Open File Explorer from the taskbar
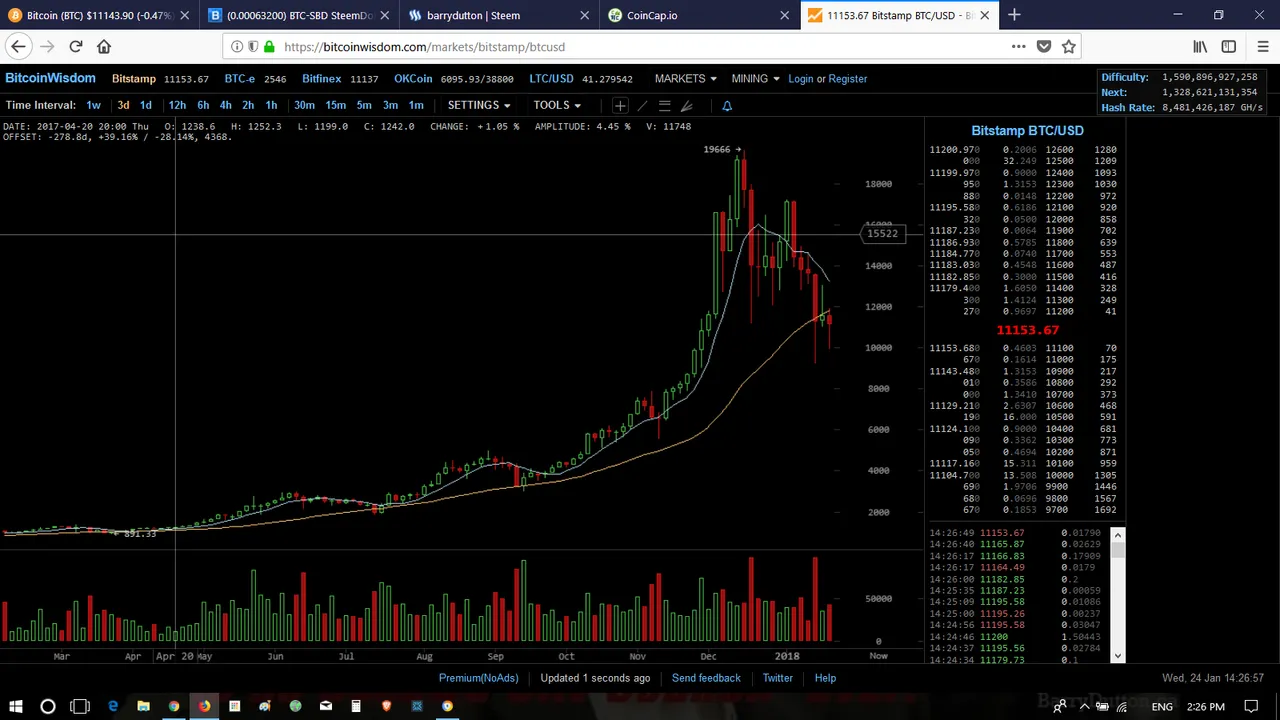 click(143, 707)
